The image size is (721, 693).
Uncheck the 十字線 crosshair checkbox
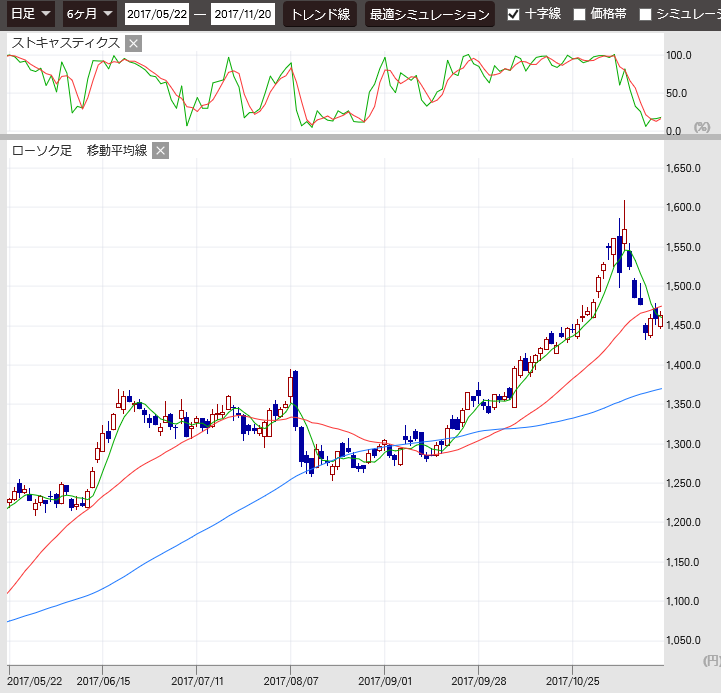(514, 15)
